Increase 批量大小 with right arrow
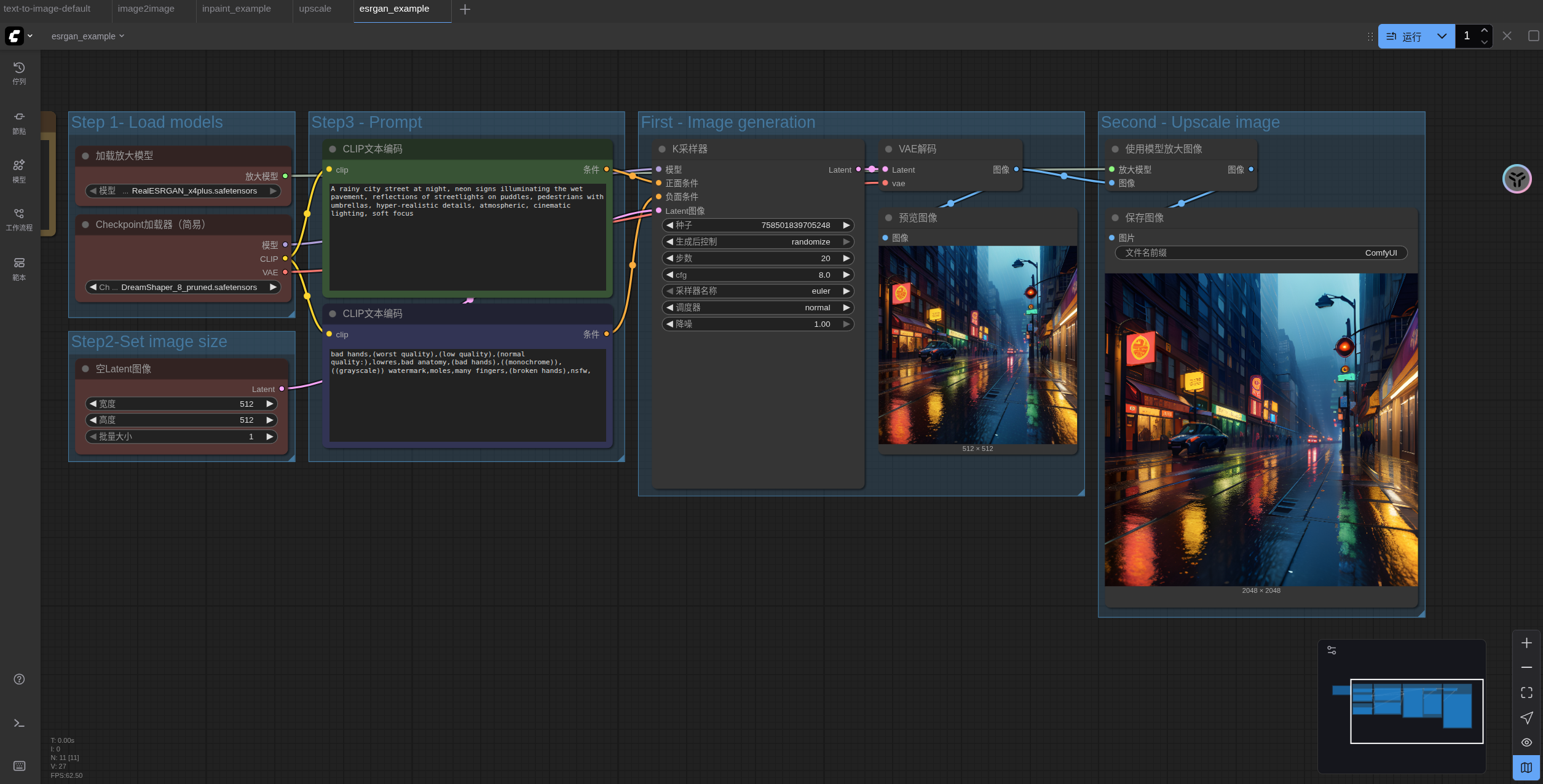1543x784 pixels. point(269,437)
